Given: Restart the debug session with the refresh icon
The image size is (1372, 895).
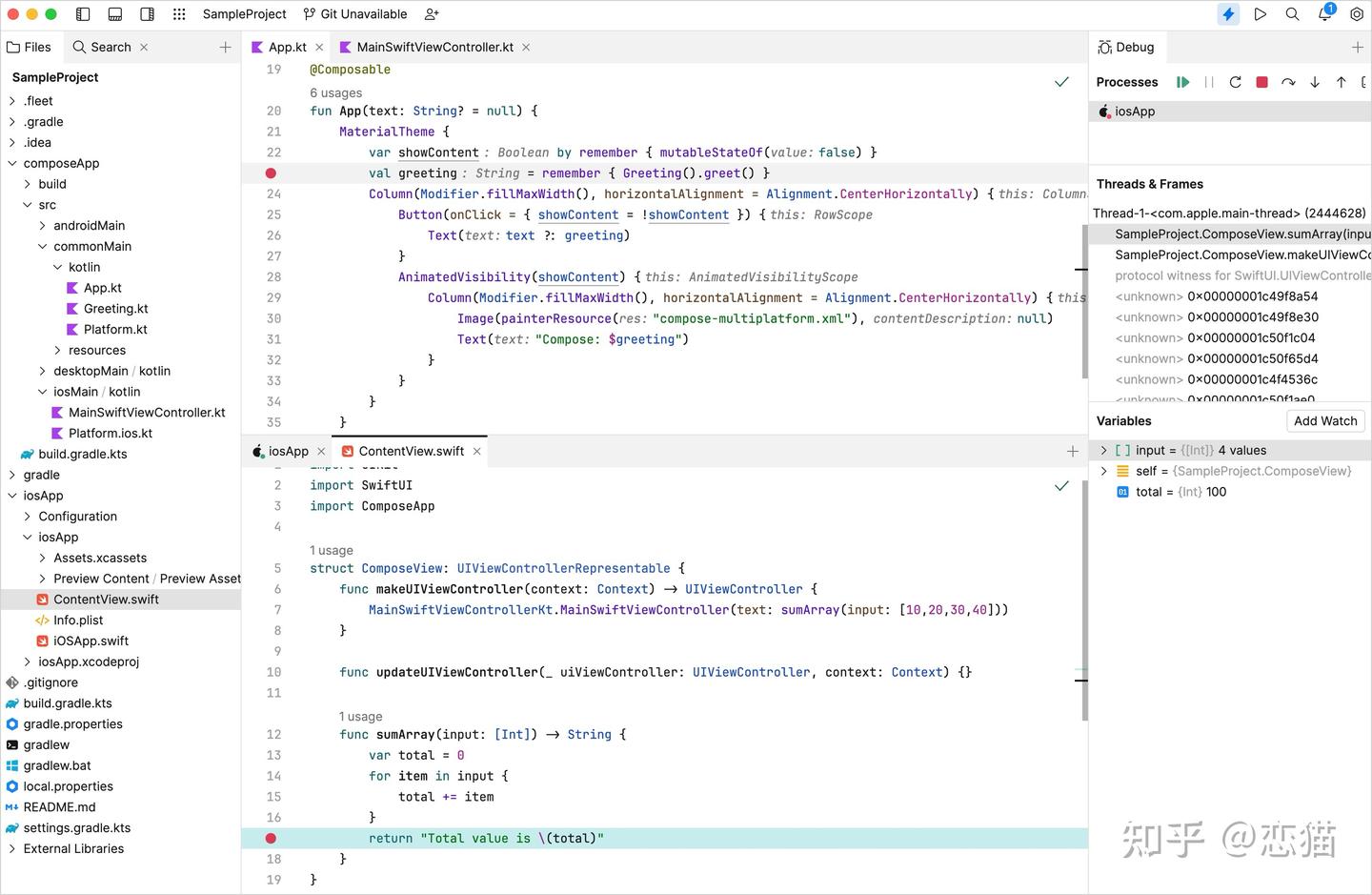Looking at the screenshot, I should click(1235, 82).
